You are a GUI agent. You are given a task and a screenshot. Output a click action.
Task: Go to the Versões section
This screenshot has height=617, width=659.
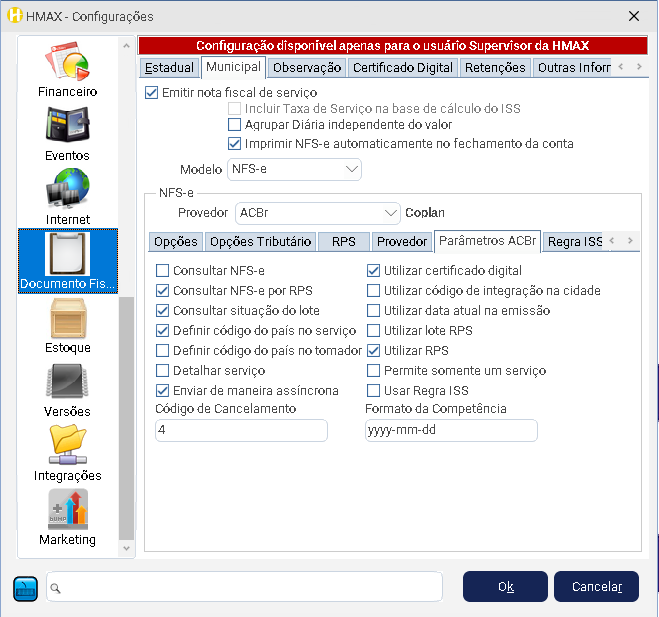coord(68,387)
